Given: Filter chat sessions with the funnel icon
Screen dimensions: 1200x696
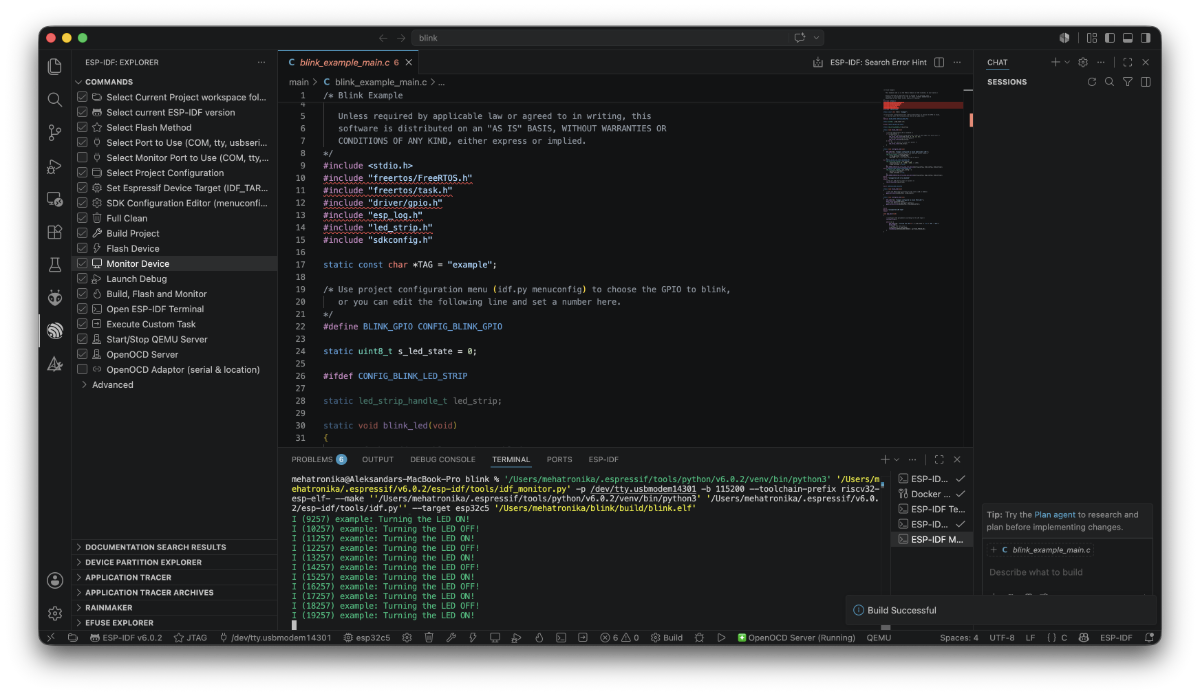Looking at the screenshot, I should click(1127, 82).
